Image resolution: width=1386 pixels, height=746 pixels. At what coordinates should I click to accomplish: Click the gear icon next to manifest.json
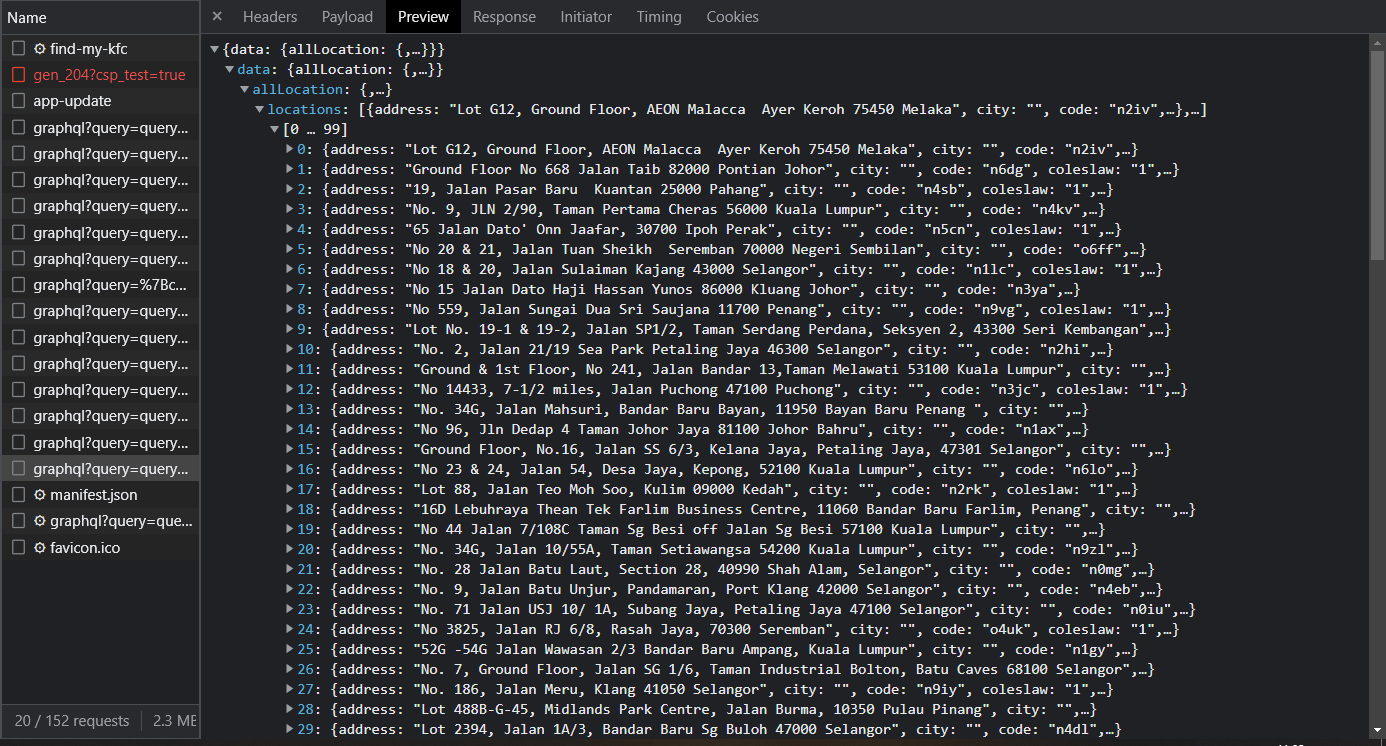click(x=40, y=494)
